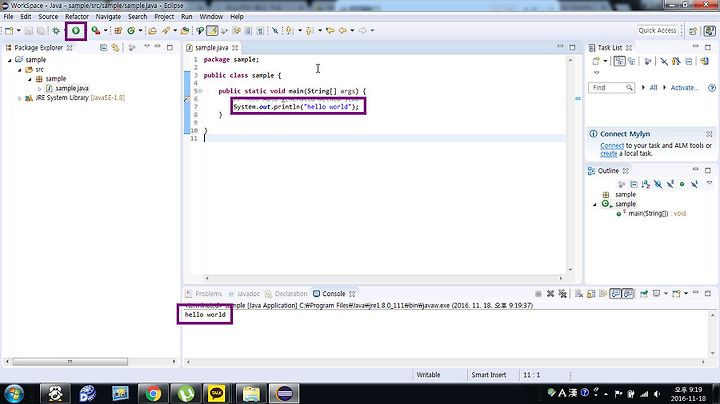Click the Open Perspective icon near Quick Access
Screen dimensions: 720x404
693,31
